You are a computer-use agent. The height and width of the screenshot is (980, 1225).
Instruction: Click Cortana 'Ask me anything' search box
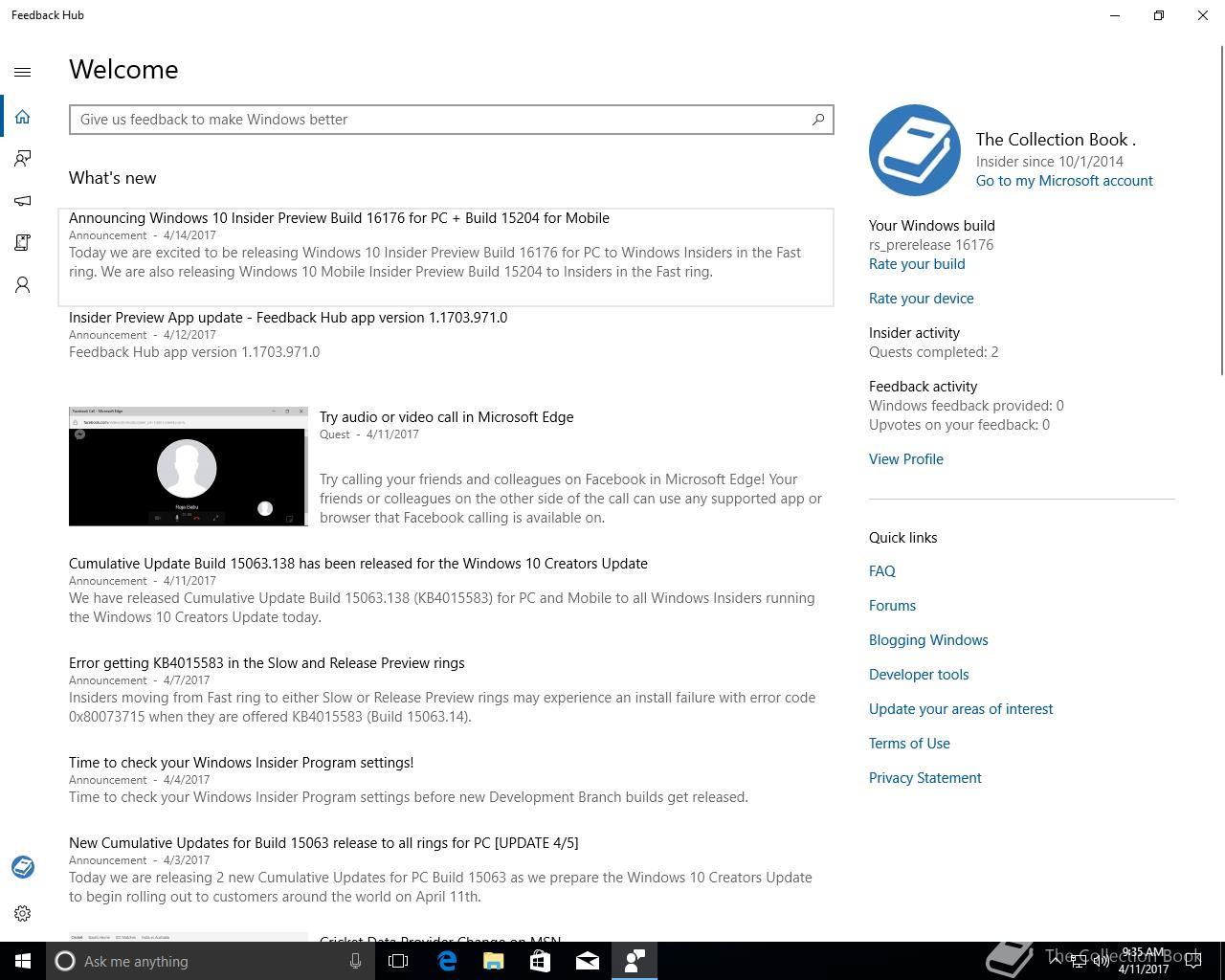click(x=211, y=961)
